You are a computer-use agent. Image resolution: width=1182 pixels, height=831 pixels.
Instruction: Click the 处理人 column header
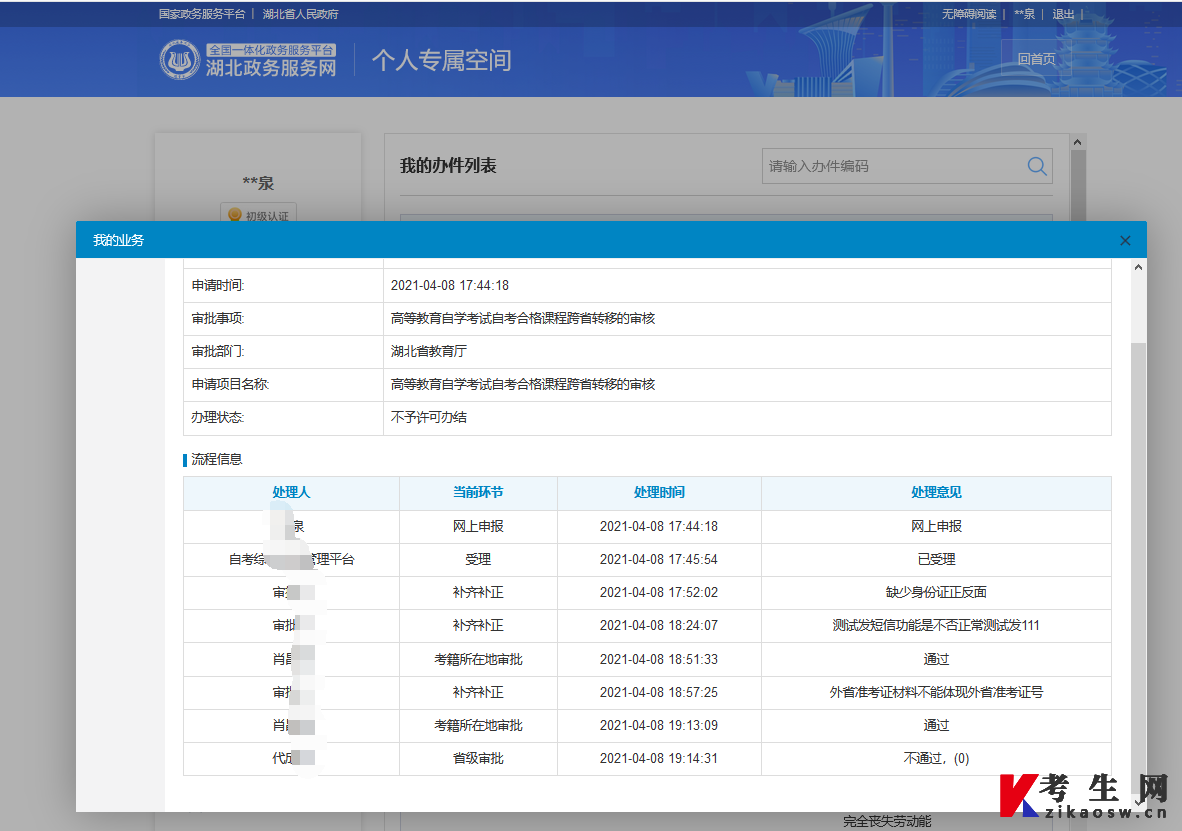[291, 492]
